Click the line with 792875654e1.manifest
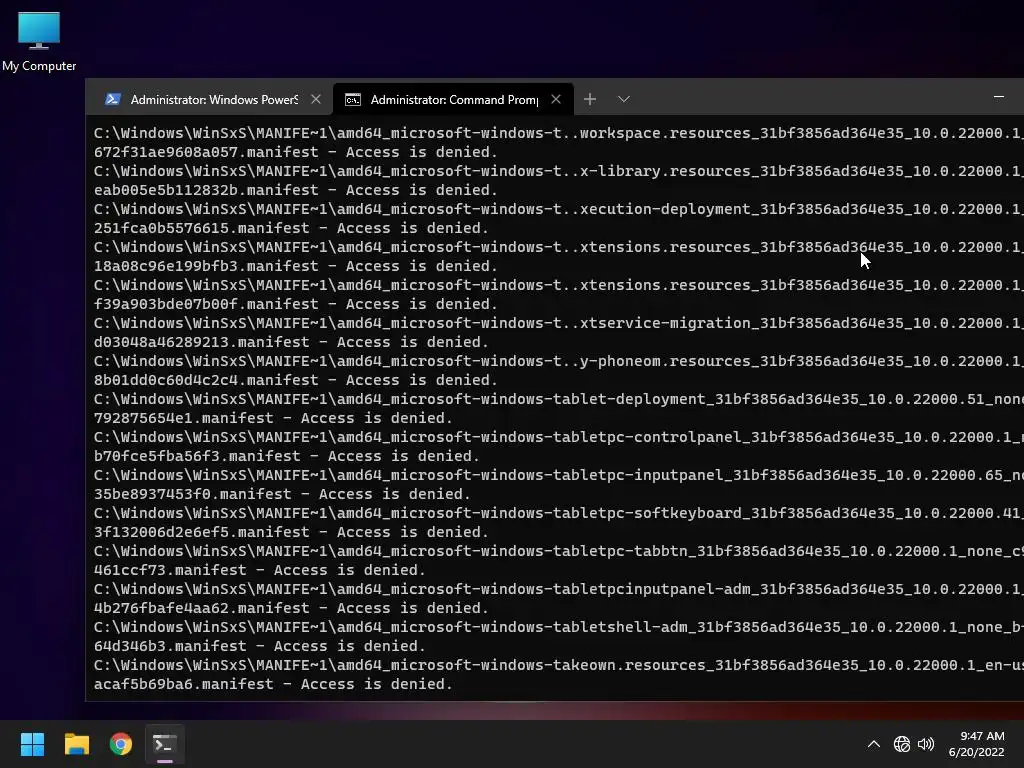1024x768 pixels. pos(273,418)
